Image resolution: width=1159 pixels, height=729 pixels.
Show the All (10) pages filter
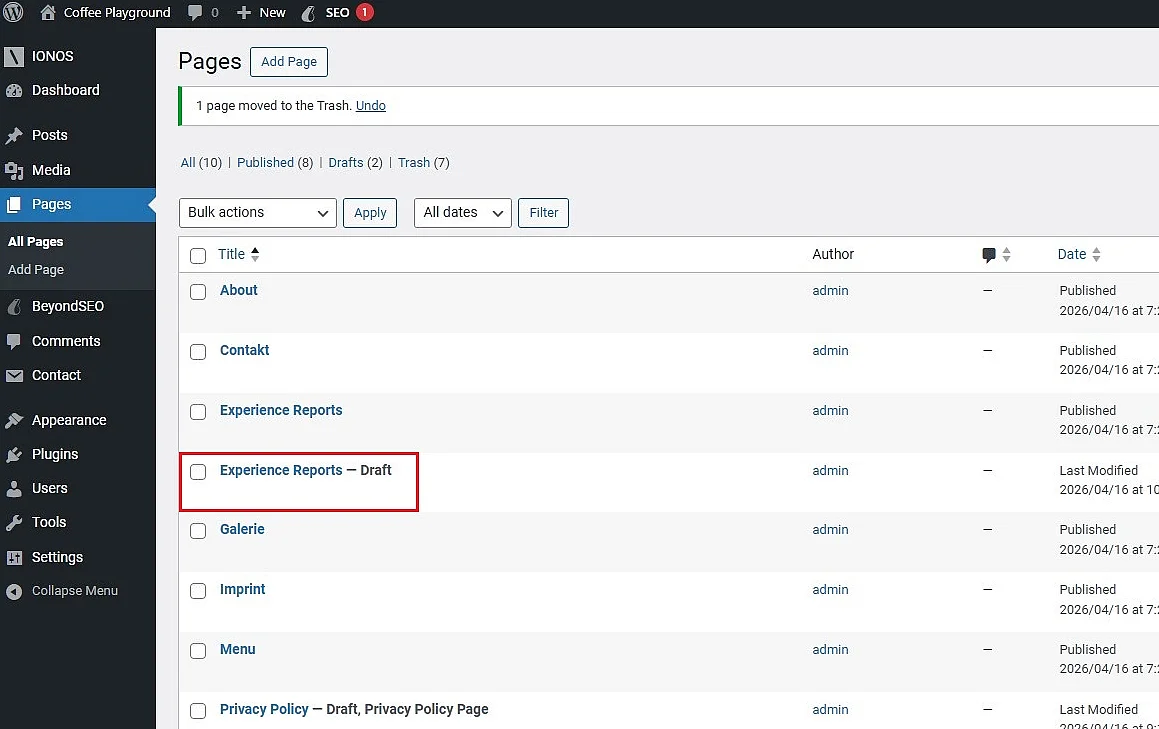[201, 163]
